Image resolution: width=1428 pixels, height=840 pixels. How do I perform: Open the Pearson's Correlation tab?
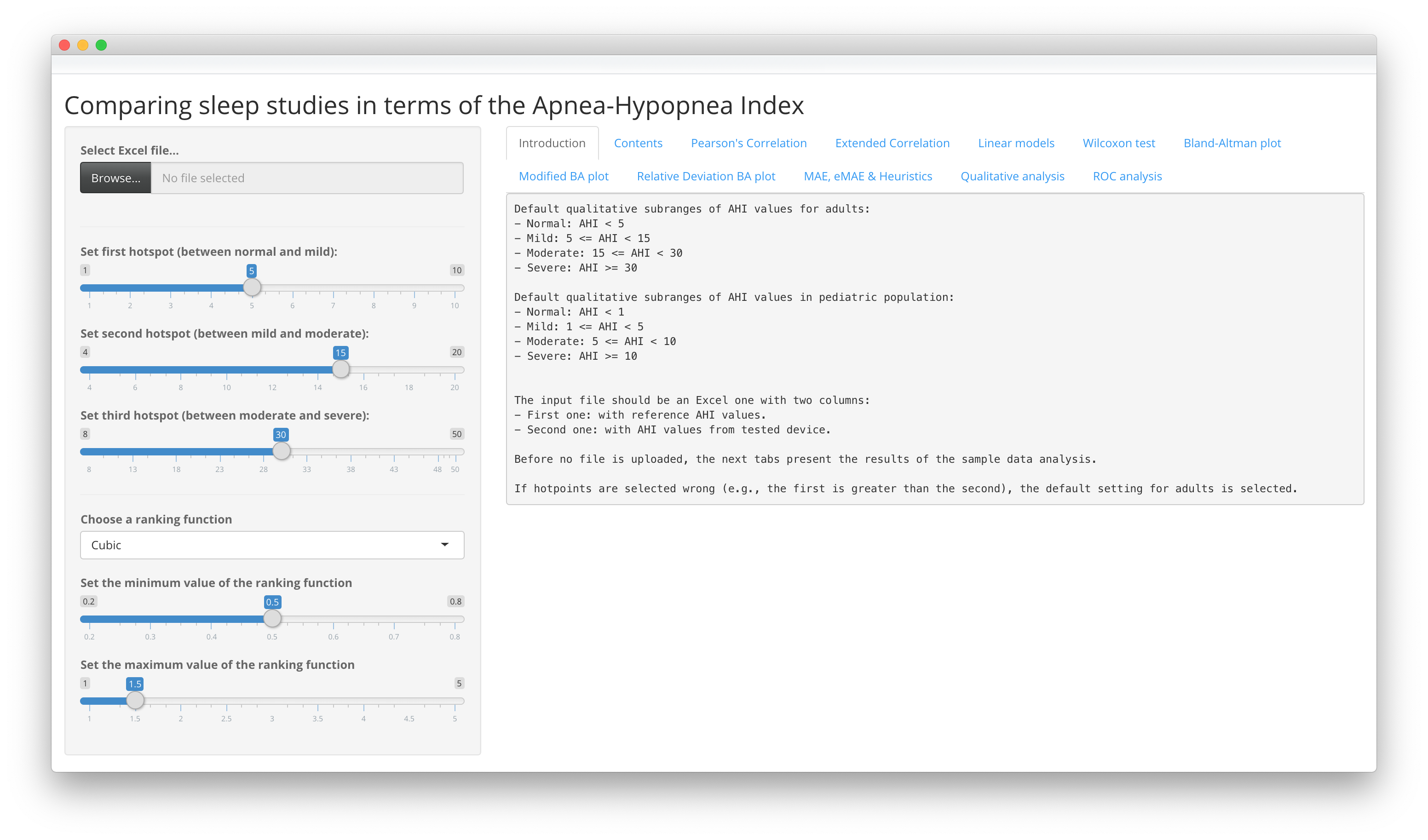(x=749, y=143)
